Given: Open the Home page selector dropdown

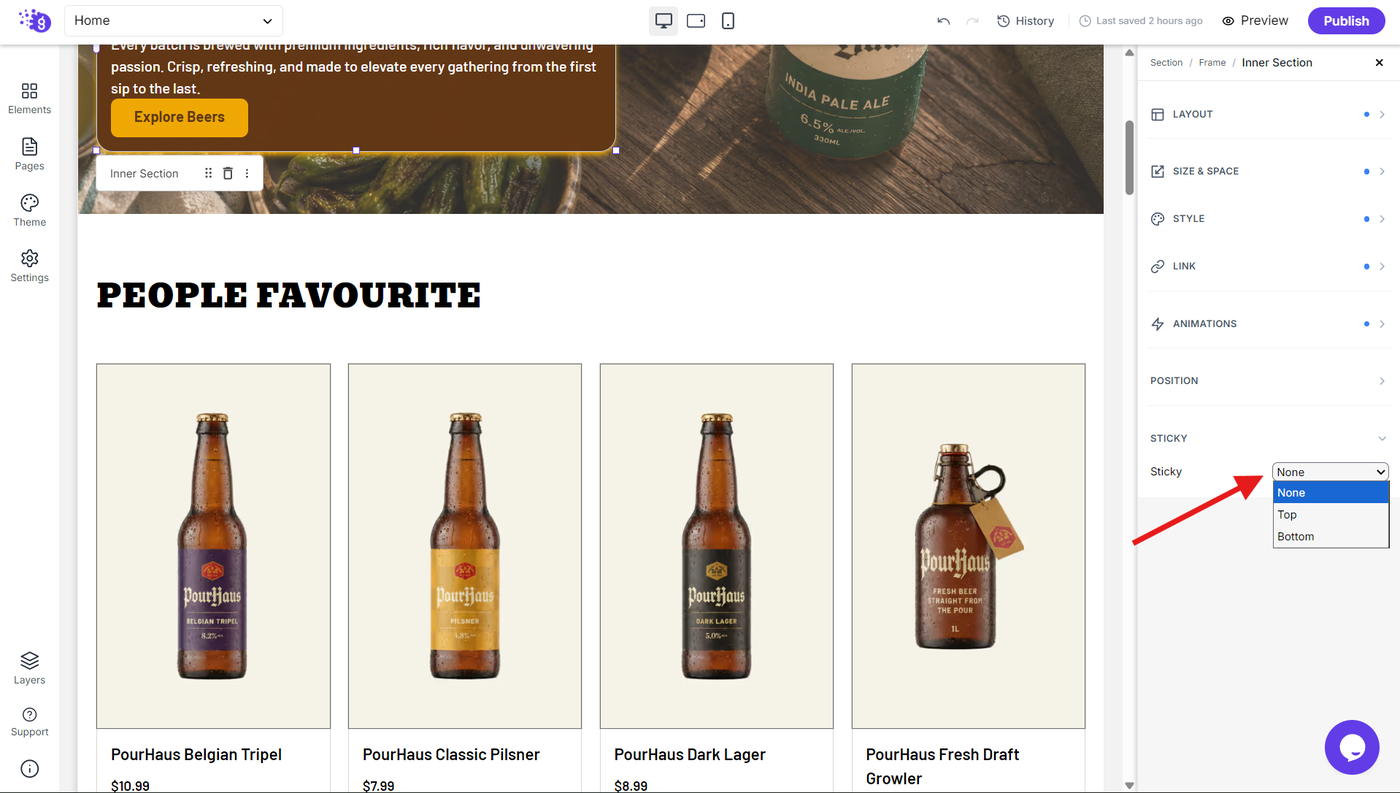Looking at the screenshot, I should point(174,20).
